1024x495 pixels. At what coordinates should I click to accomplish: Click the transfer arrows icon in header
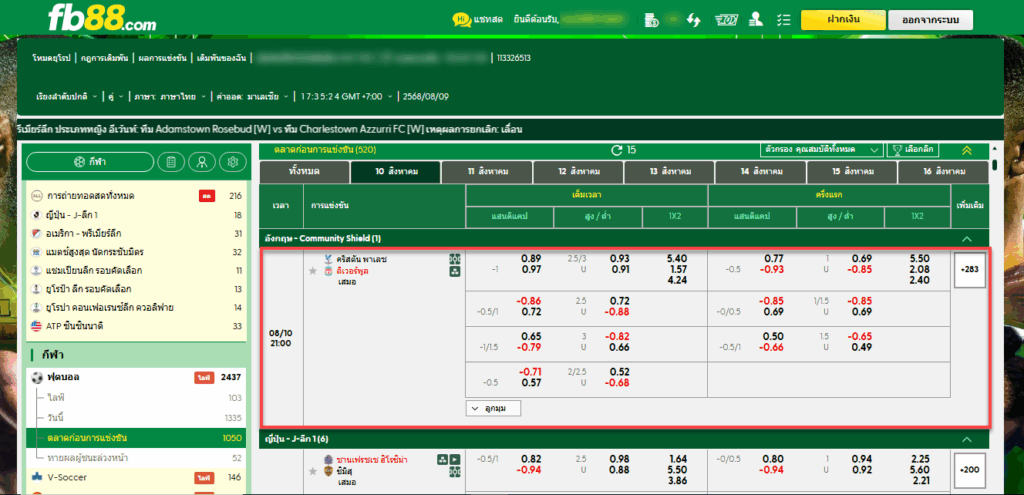(693, 20)
